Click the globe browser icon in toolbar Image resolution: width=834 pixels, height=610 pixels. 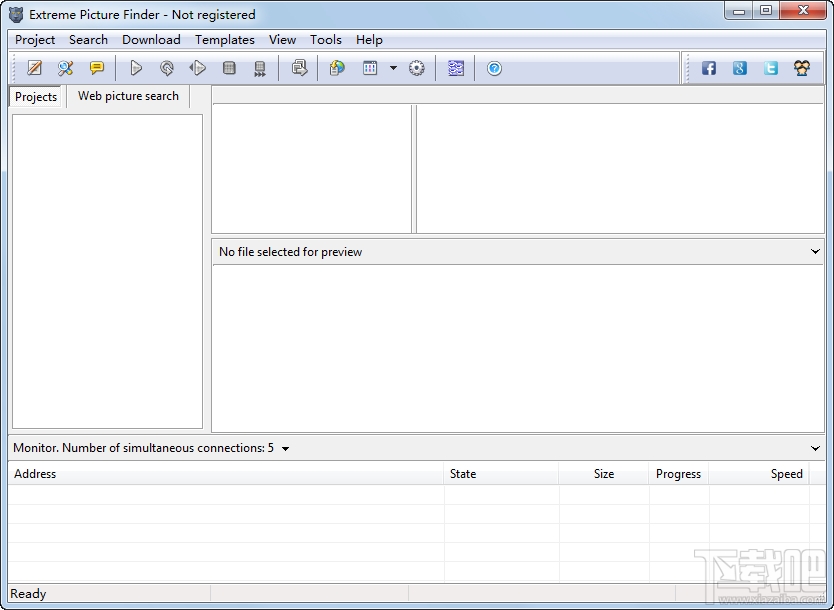coord(337,68)
